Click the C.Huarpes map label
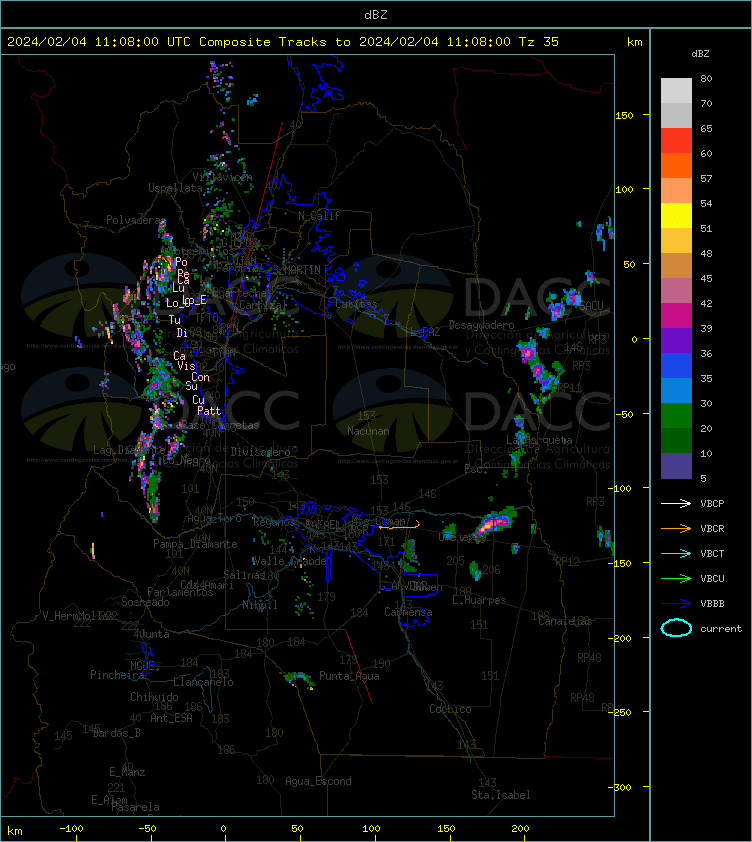Image resolution: width=752 pixels, height=842 pixels. [479, 600]
